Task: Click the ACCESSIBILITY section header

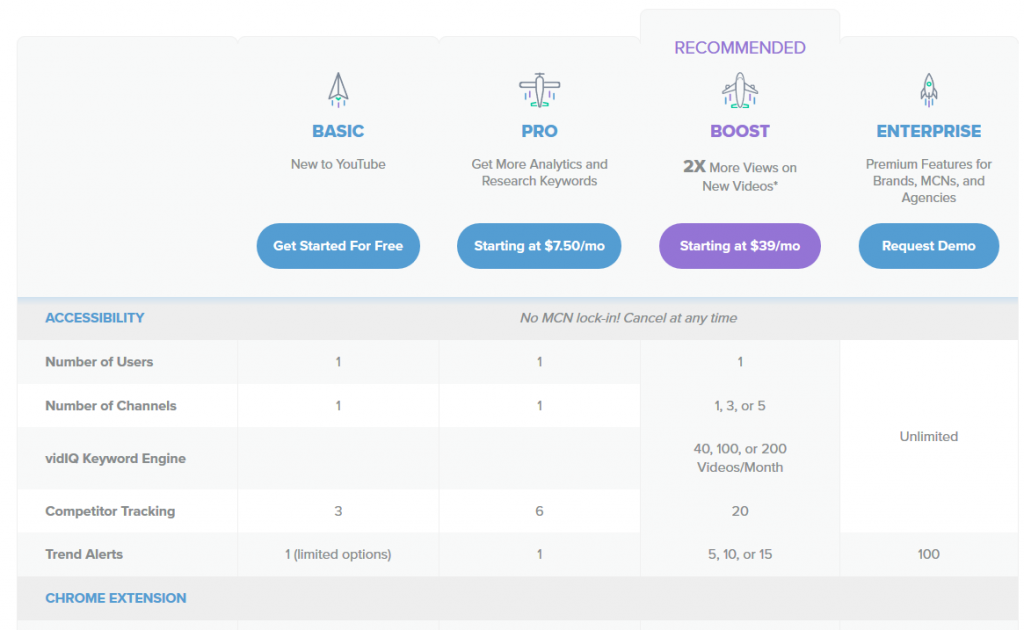Action: pos(95,318)
